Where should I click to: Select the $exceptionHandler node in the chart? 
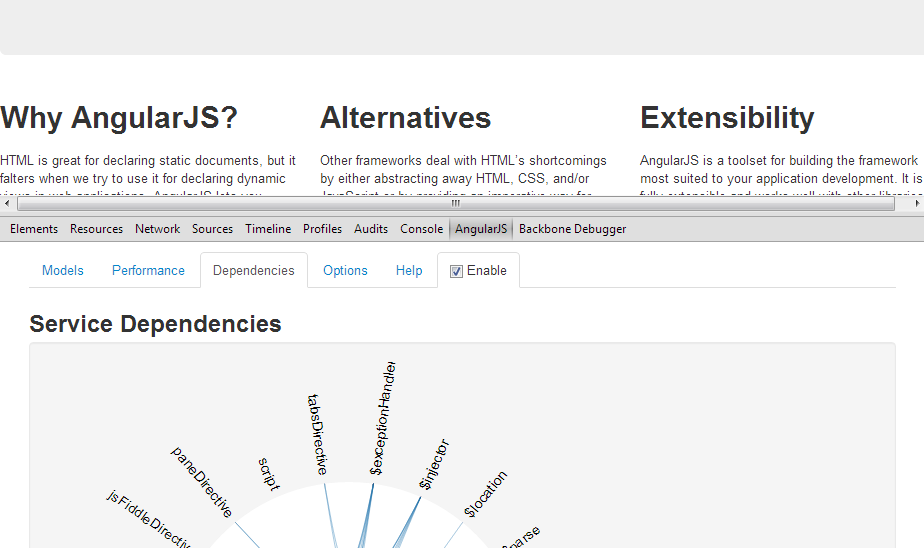[382, 418]
